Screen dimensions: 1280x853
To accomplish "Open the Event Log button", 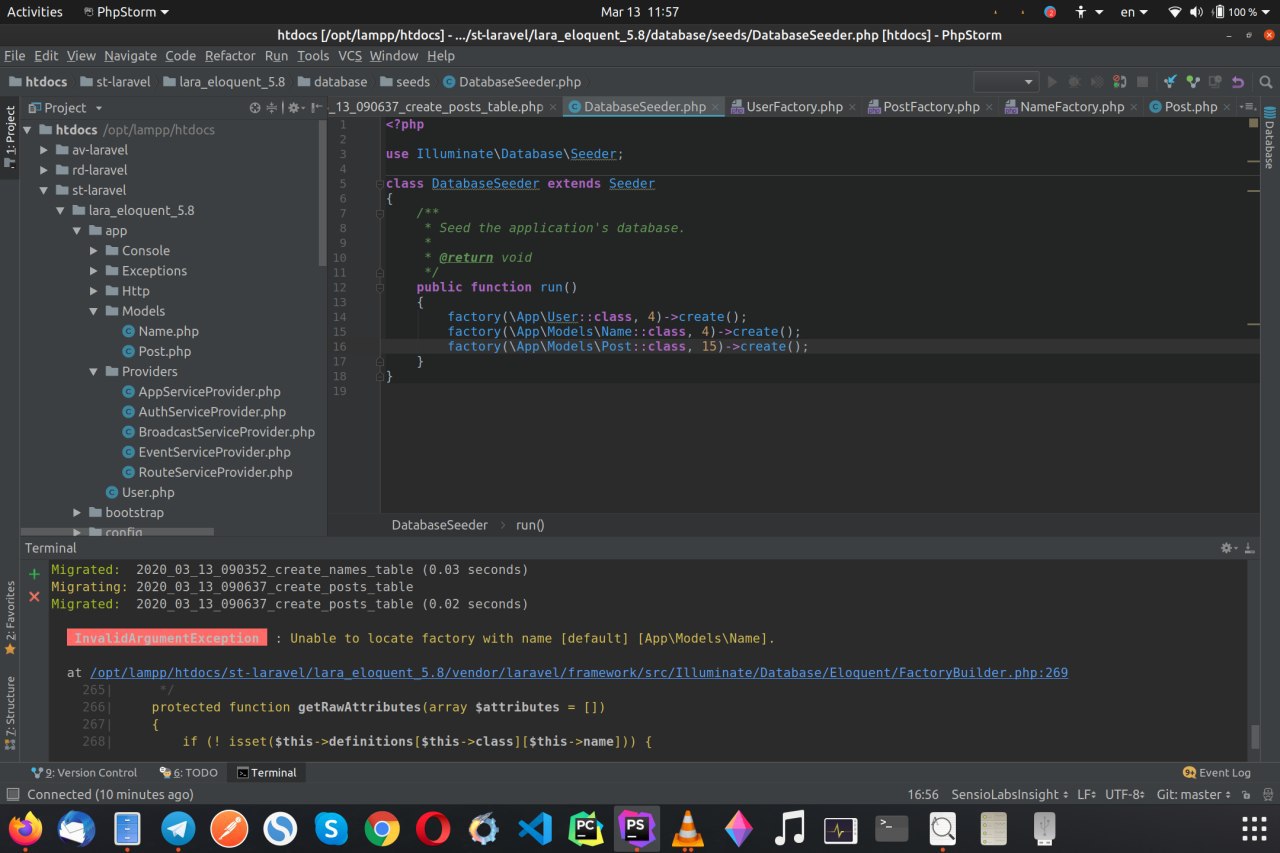I will point(1217,772).
